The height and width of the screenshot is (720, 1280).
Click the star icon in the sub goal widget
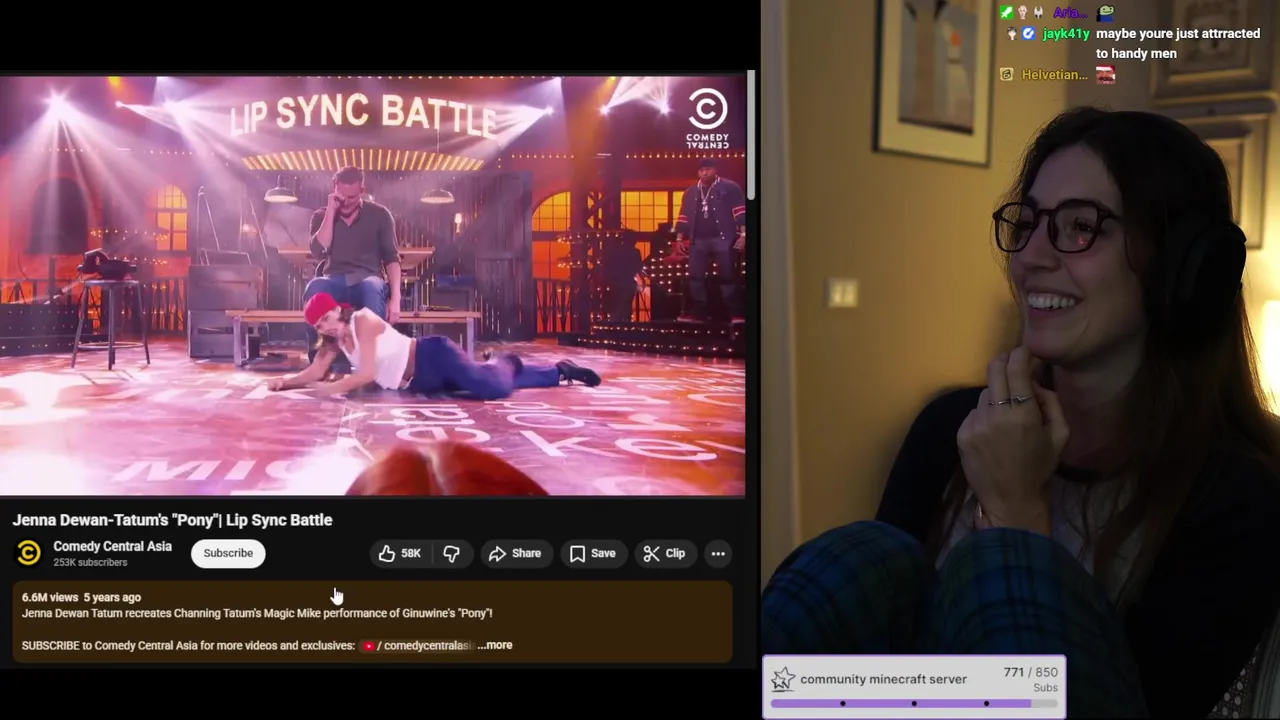click(x=783, y=680)
